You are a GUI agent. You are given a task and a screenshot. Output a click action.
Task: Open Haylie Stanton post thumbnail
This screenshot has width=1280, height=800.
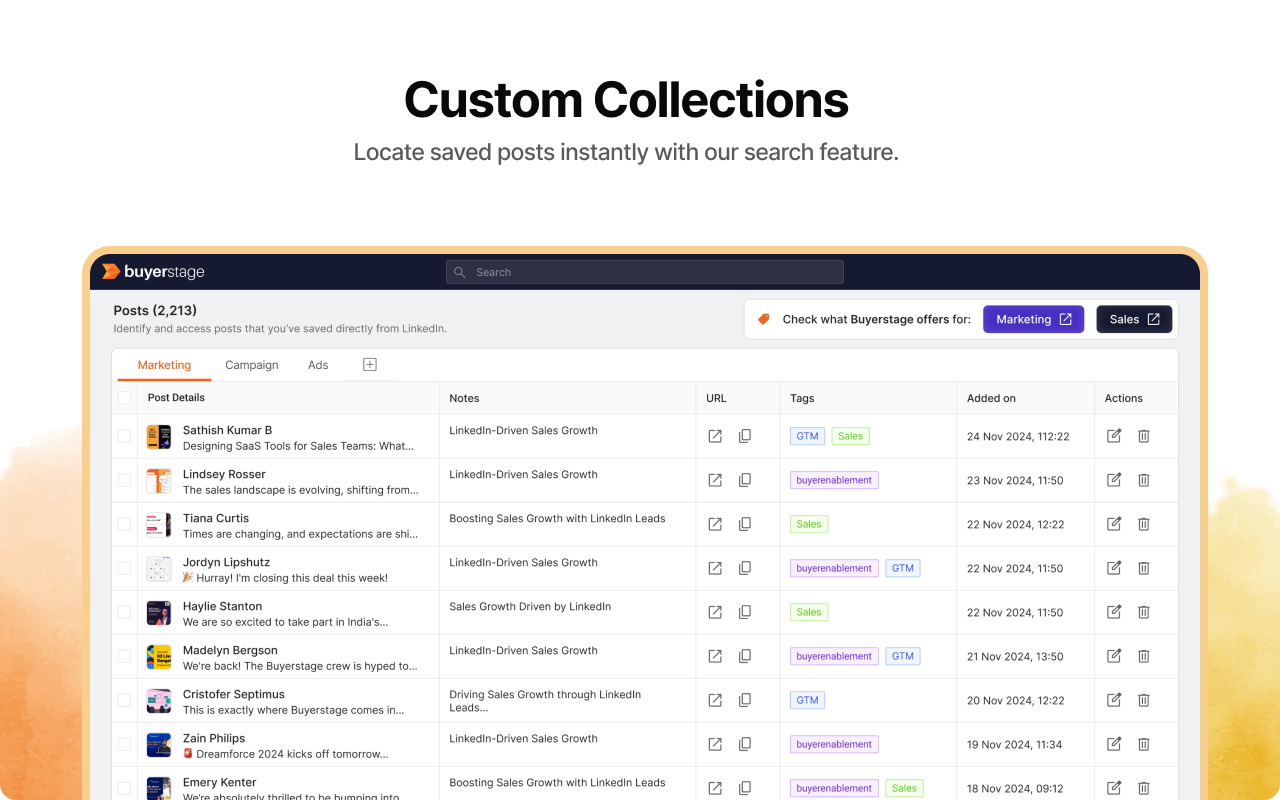click(x=159, y=612)
